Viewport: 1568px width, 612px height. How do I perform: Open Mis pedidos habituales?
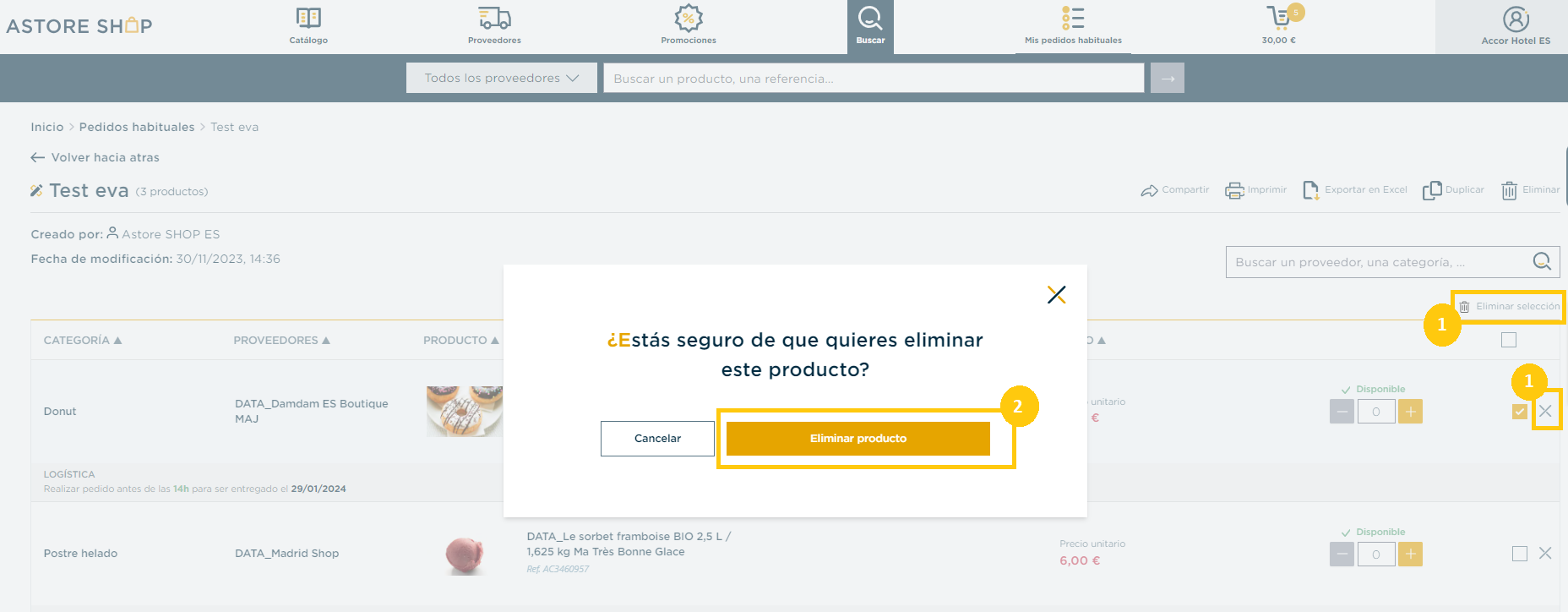click(1073, 26)
